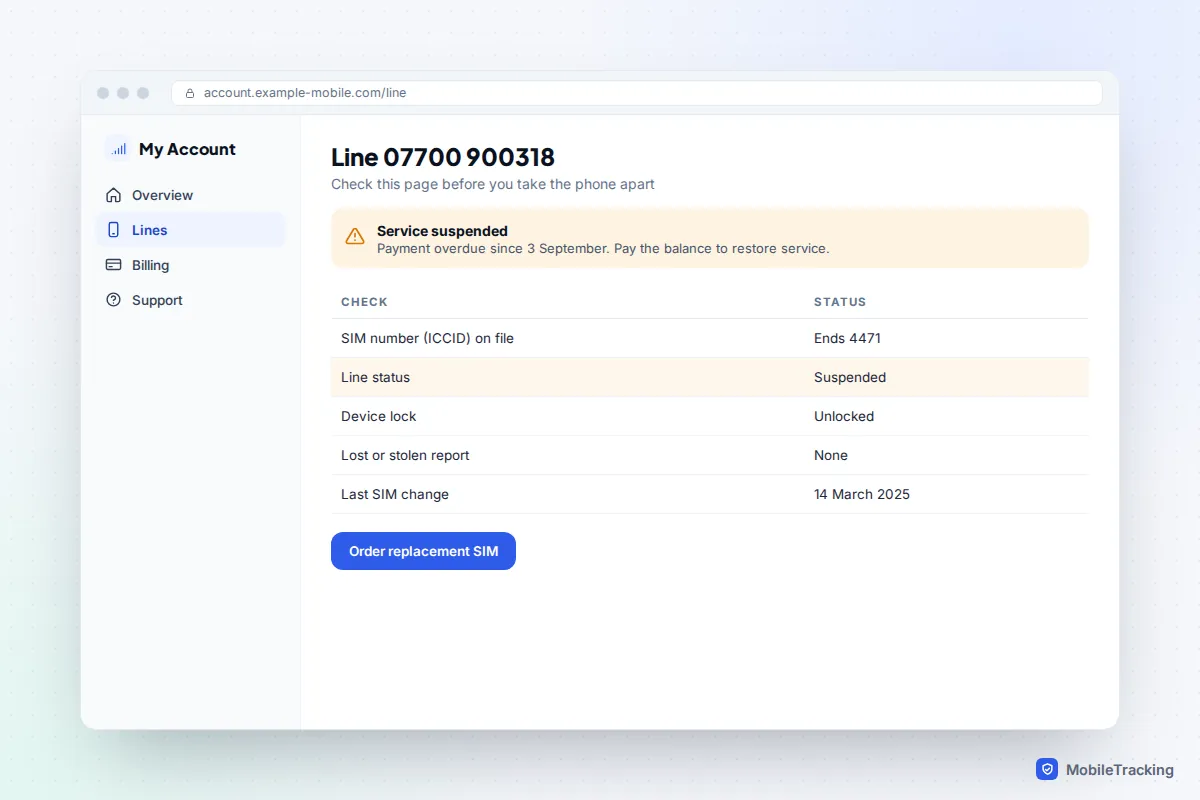Click the Last SIM change label
This screenshot has width=1200, height=800.
coord(395,494)
